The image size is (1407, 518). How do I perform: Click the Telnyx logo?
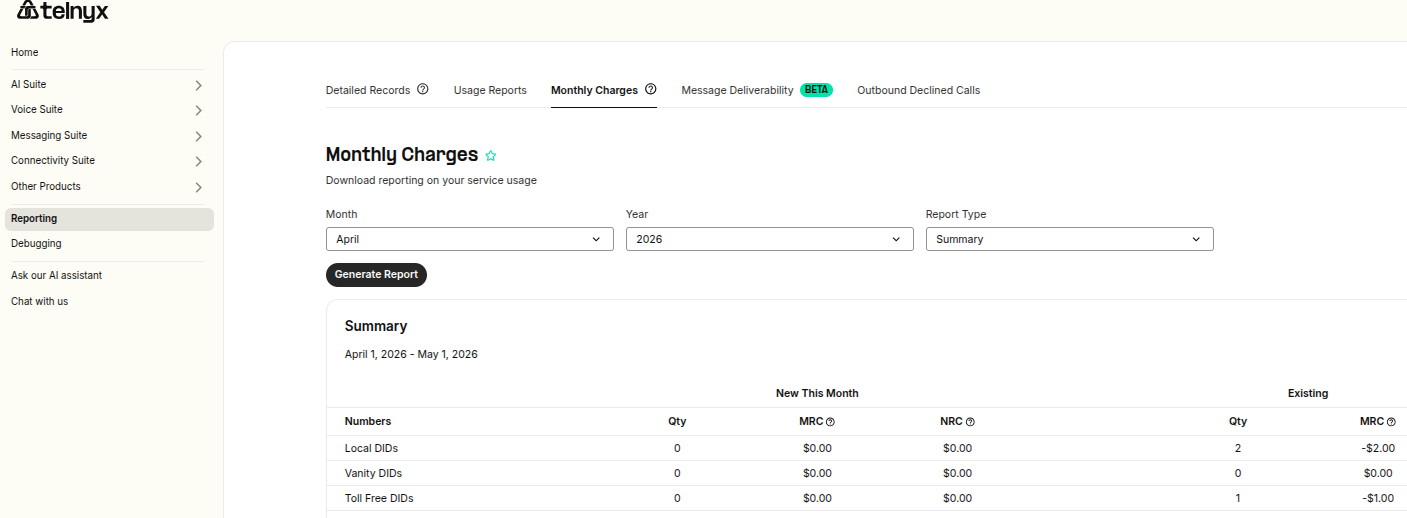coord(63,11)
